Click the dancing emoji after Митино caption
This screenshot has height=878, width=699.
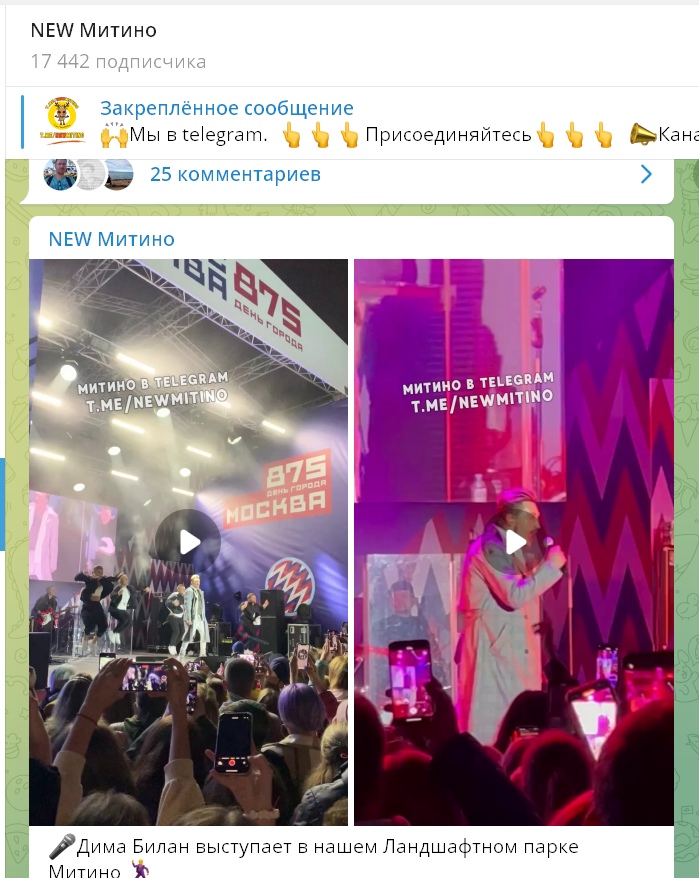(140, 869)
